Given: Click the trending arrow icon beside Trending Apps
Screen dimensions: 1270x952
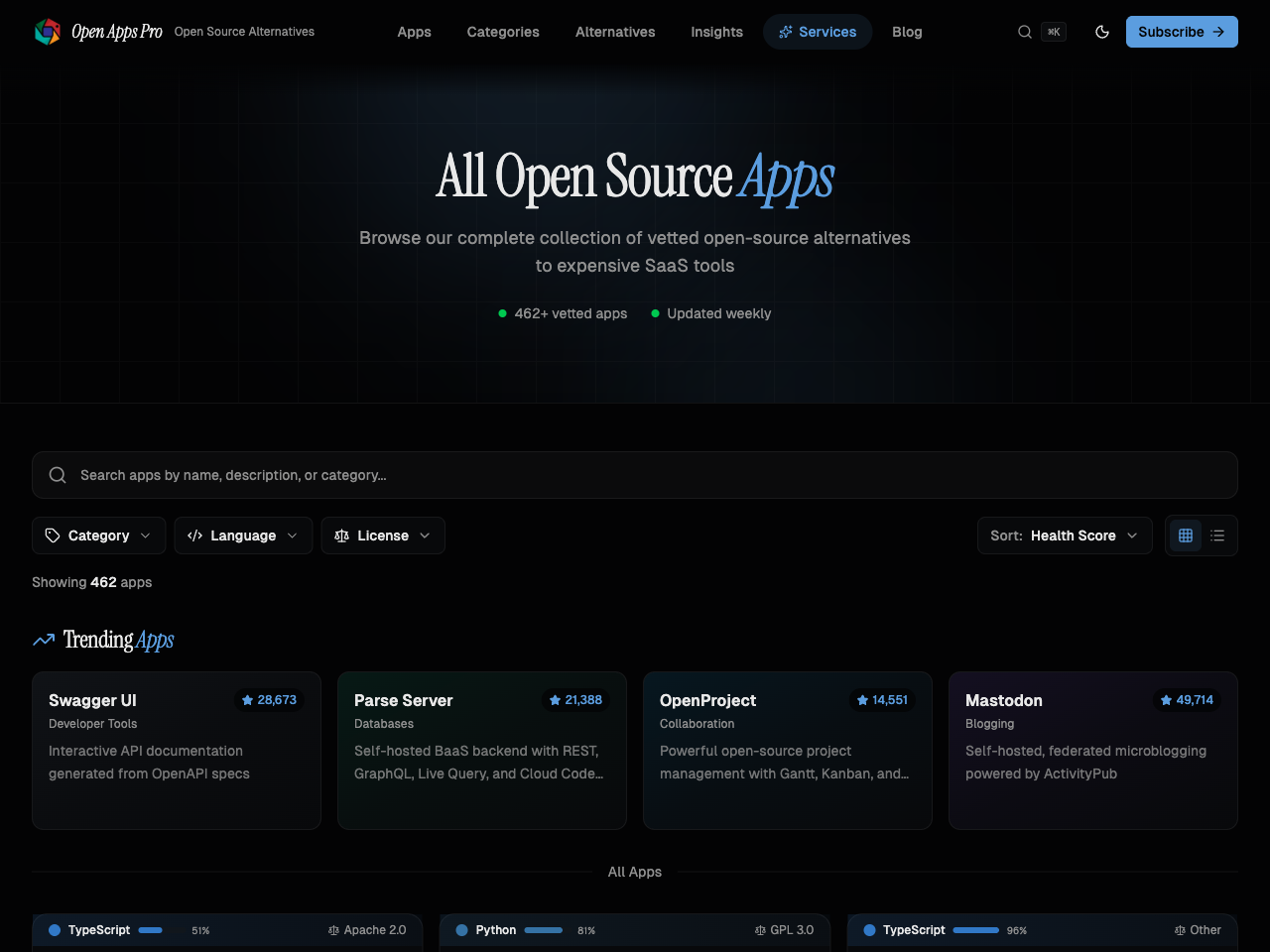Looking at the screenshot, I should pyautogui.click(x=44, y=641).
